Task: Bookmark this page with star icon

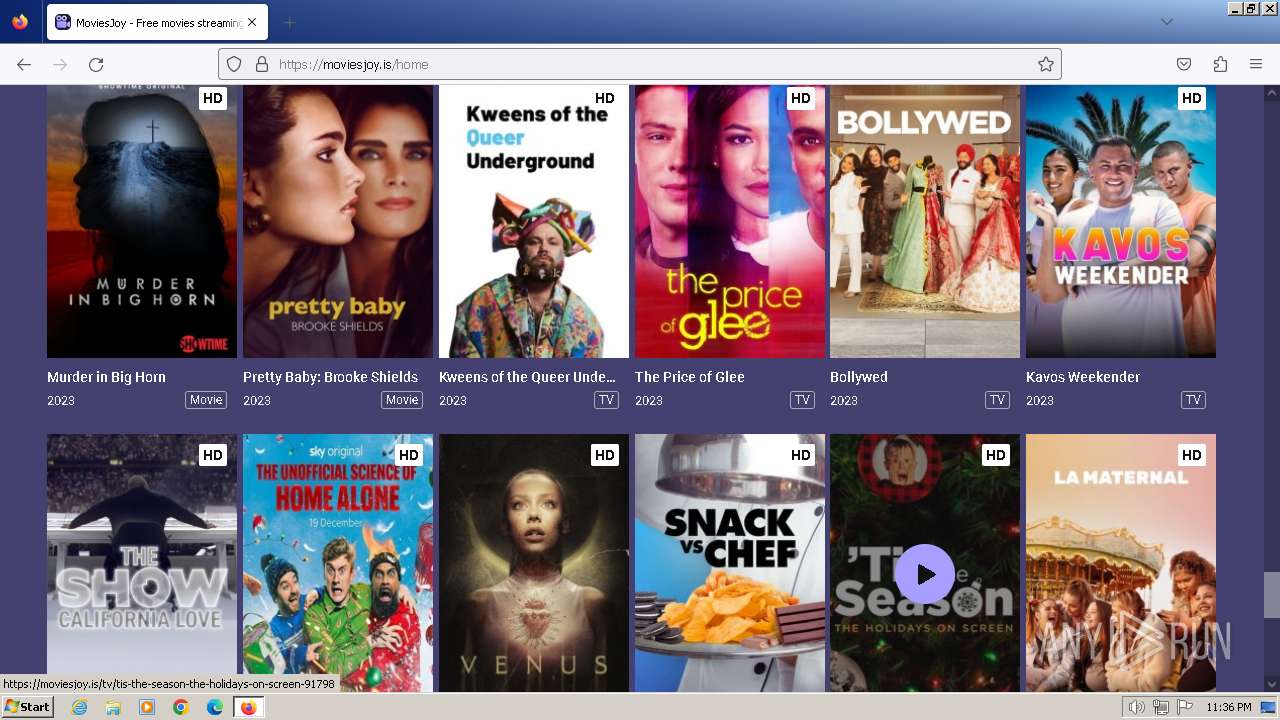Action: 1046,64
